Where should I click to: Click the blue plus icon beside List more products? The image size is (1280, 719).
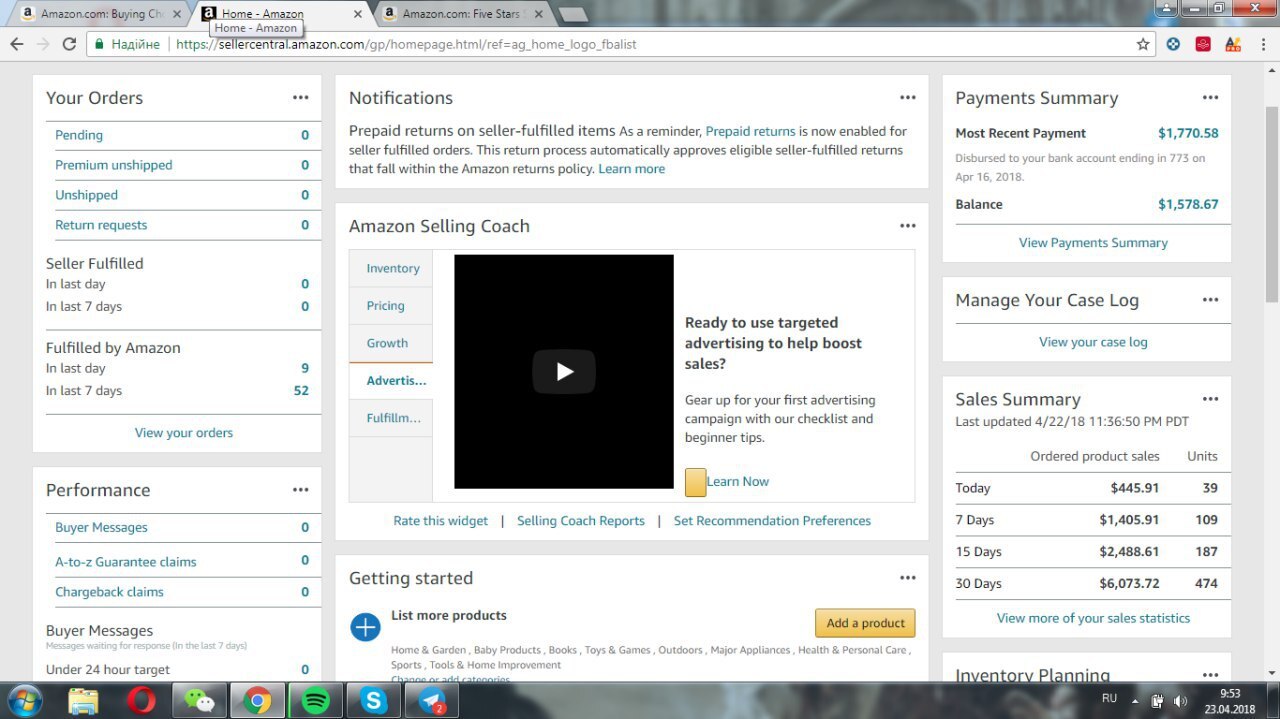(x=365, y=627)
